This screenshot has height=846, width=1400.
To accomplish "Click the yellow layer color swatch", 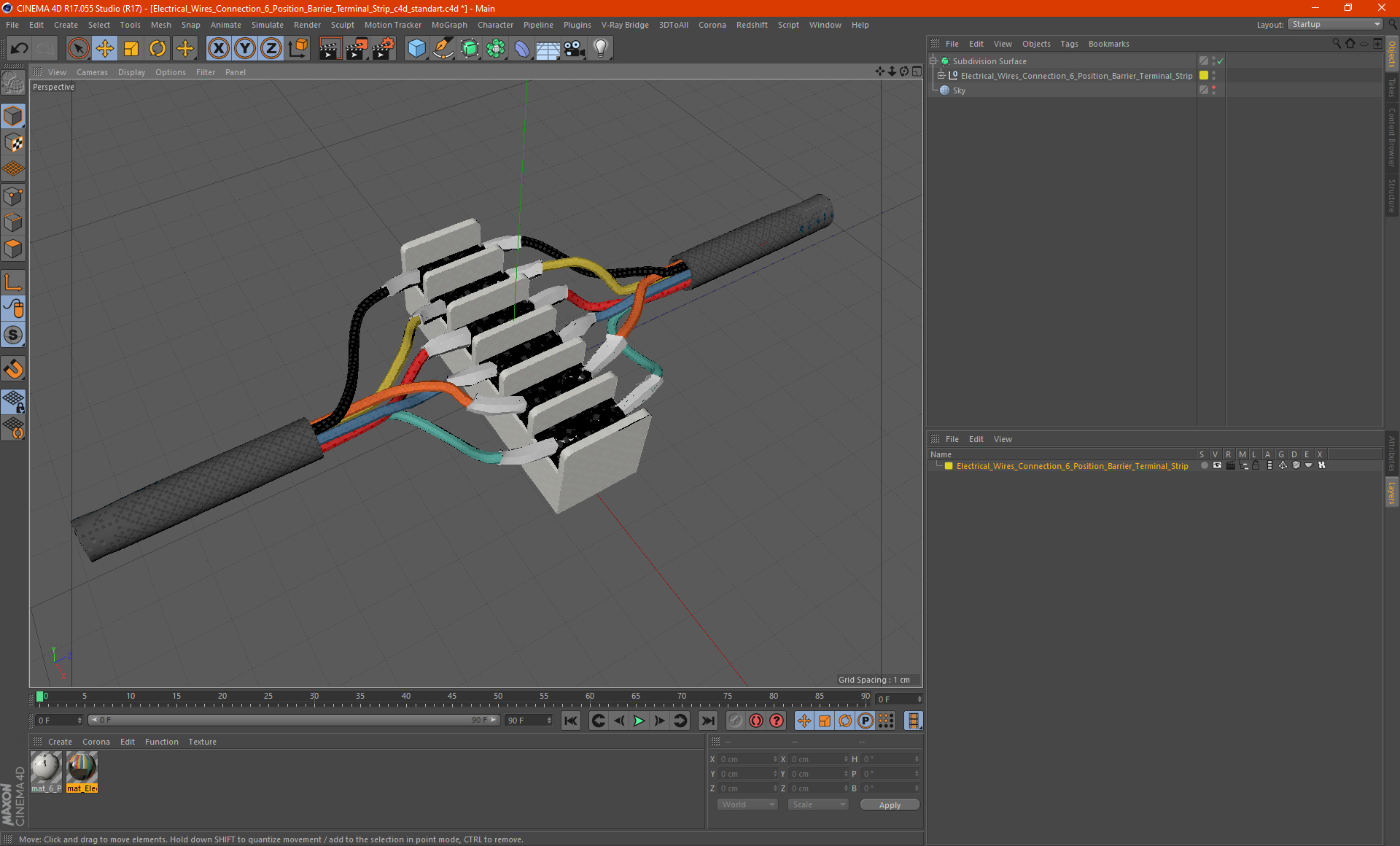I will click(949, 466).
